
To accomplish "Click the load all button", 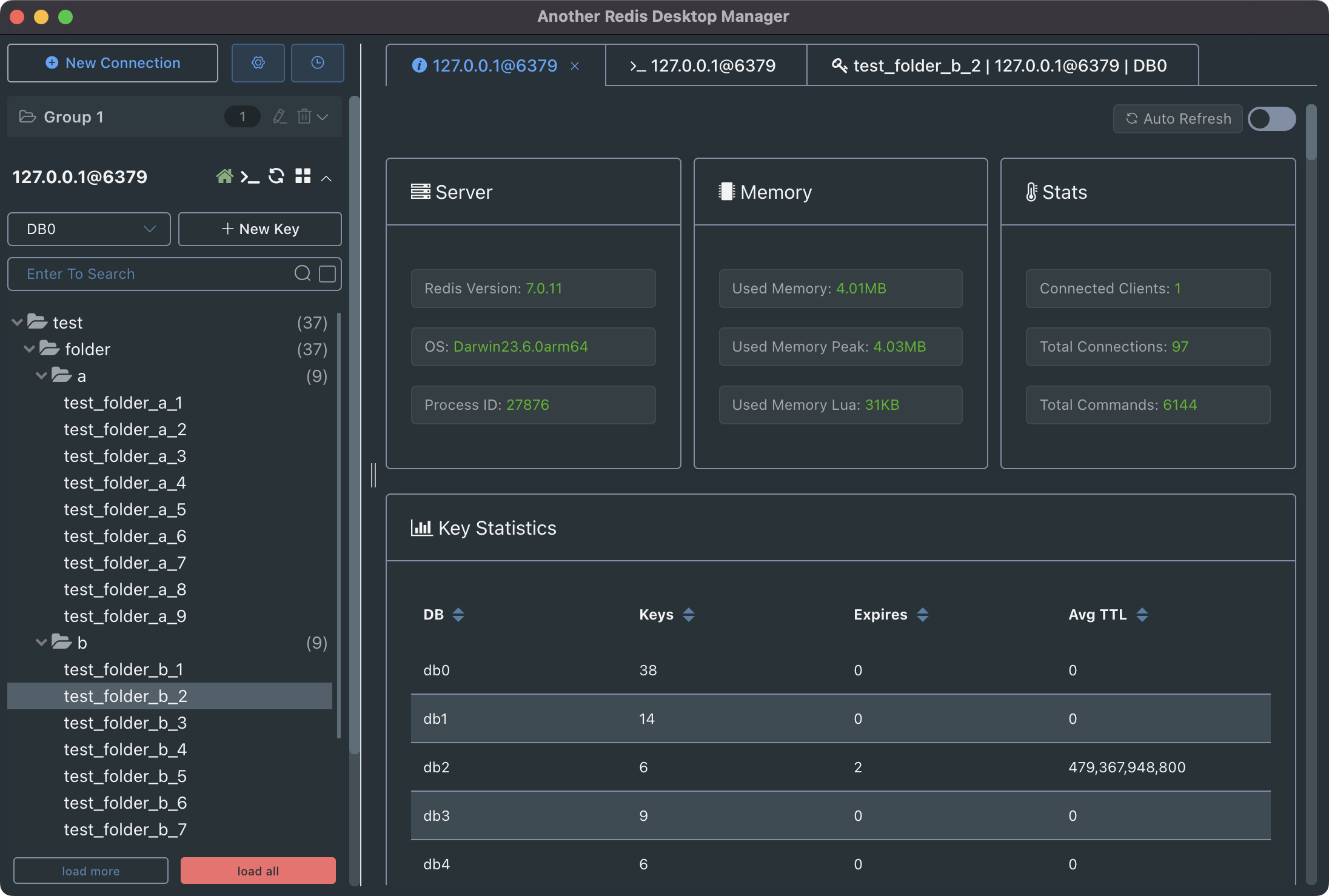I will 258,871.
